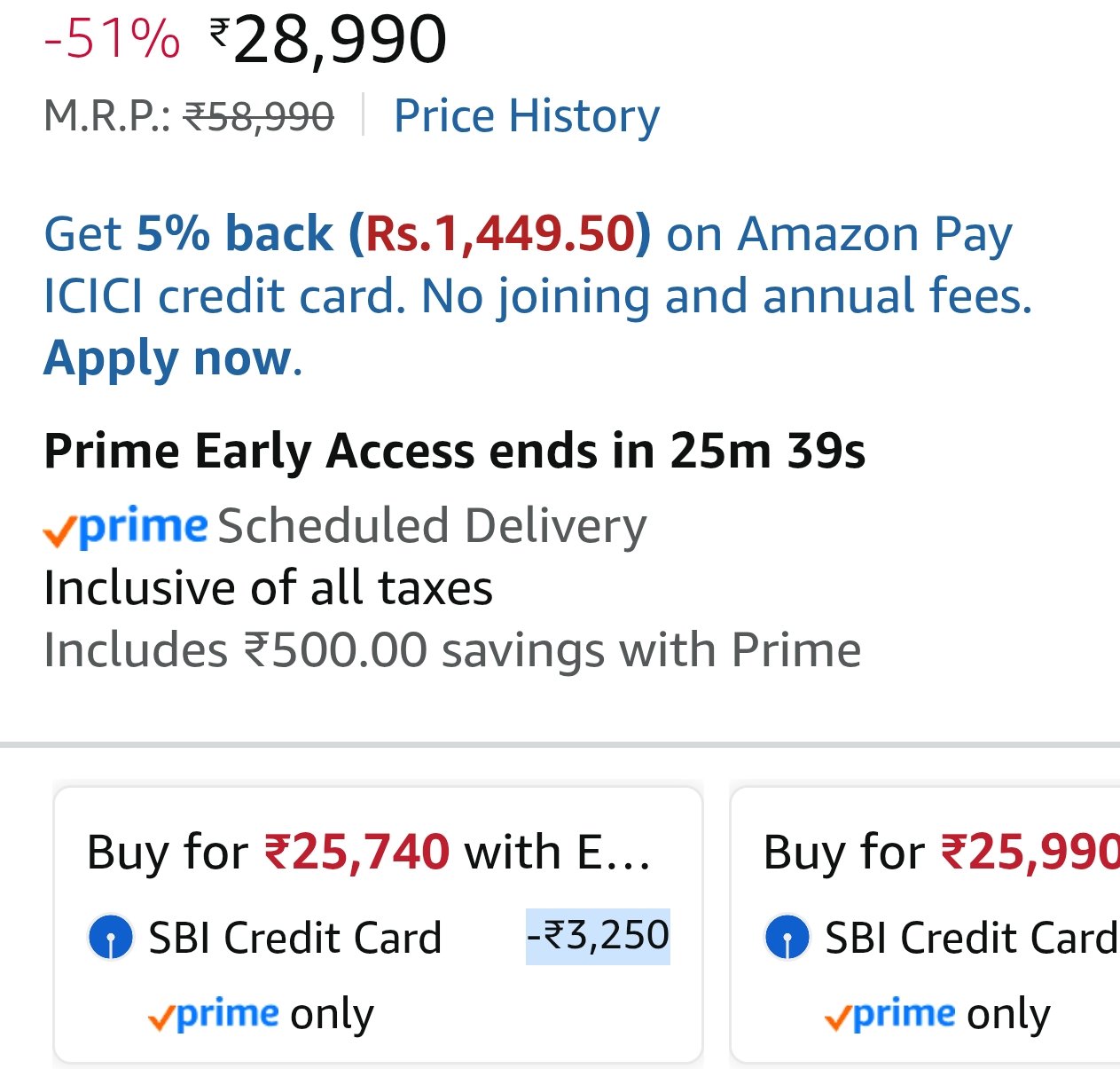
Task: Click the Scheduled Delivery text
Action: click(432, 525)
